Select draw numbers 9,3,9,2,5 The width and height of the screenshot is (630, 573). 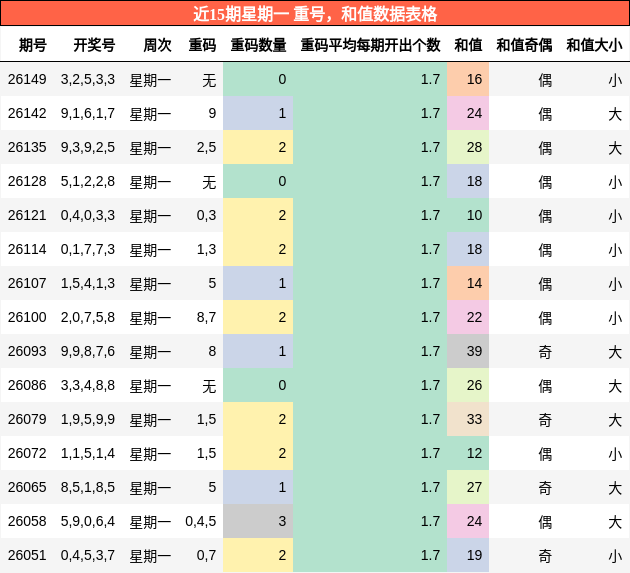pyautogui.click(x=88, y=147)
